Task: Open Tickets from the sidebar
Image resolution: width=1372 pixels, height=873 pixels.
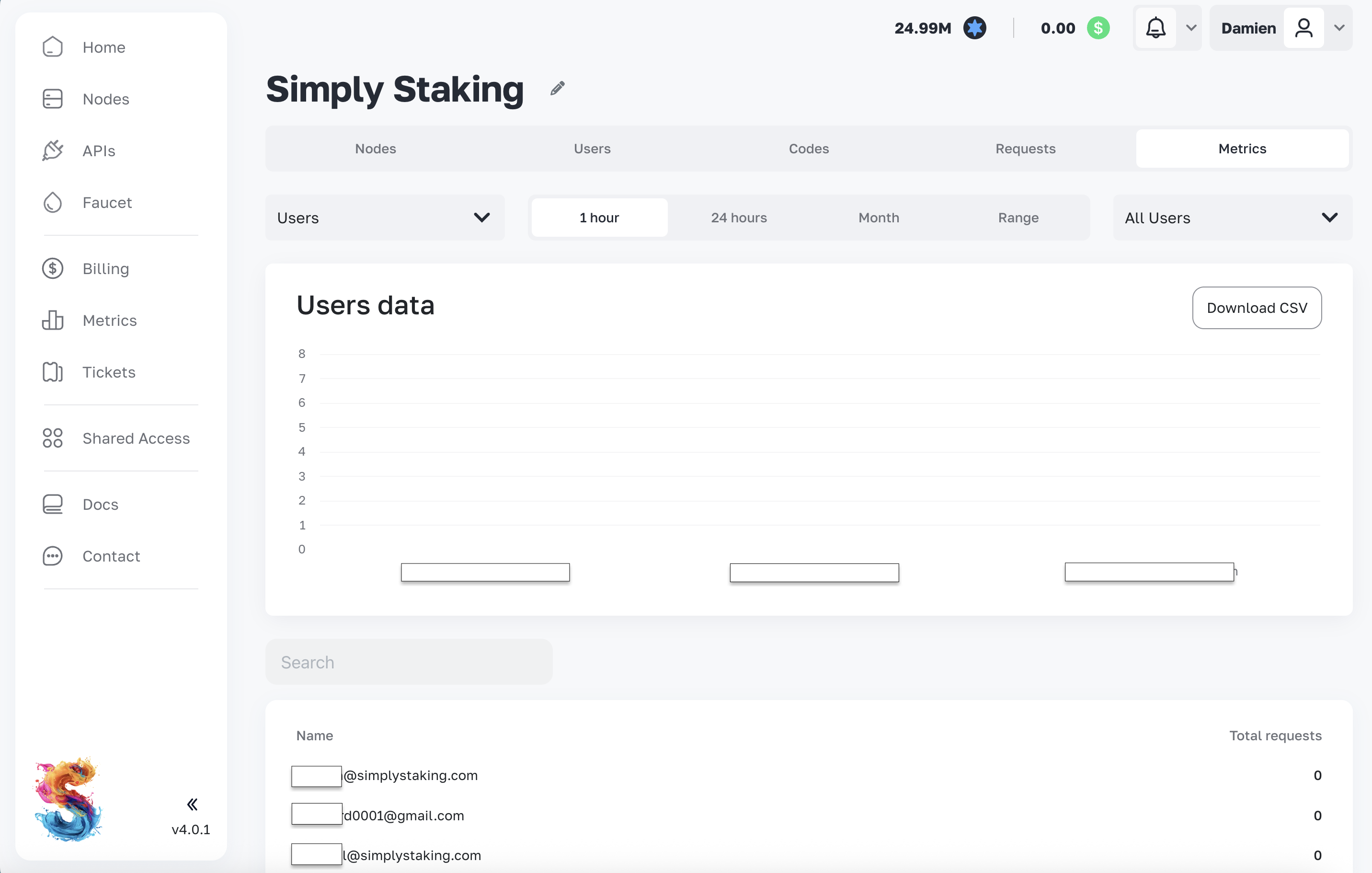Action: click(109, 373)
